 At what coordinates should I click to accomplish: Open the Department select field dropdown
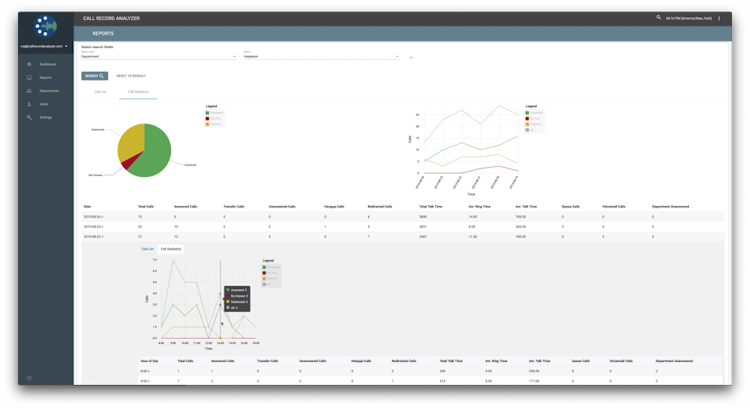[x=159, y=55]
